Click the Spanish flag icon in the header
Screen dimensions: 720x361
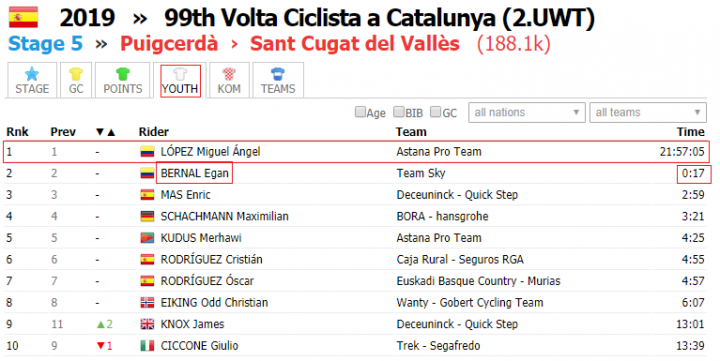[x=23, y=17]
